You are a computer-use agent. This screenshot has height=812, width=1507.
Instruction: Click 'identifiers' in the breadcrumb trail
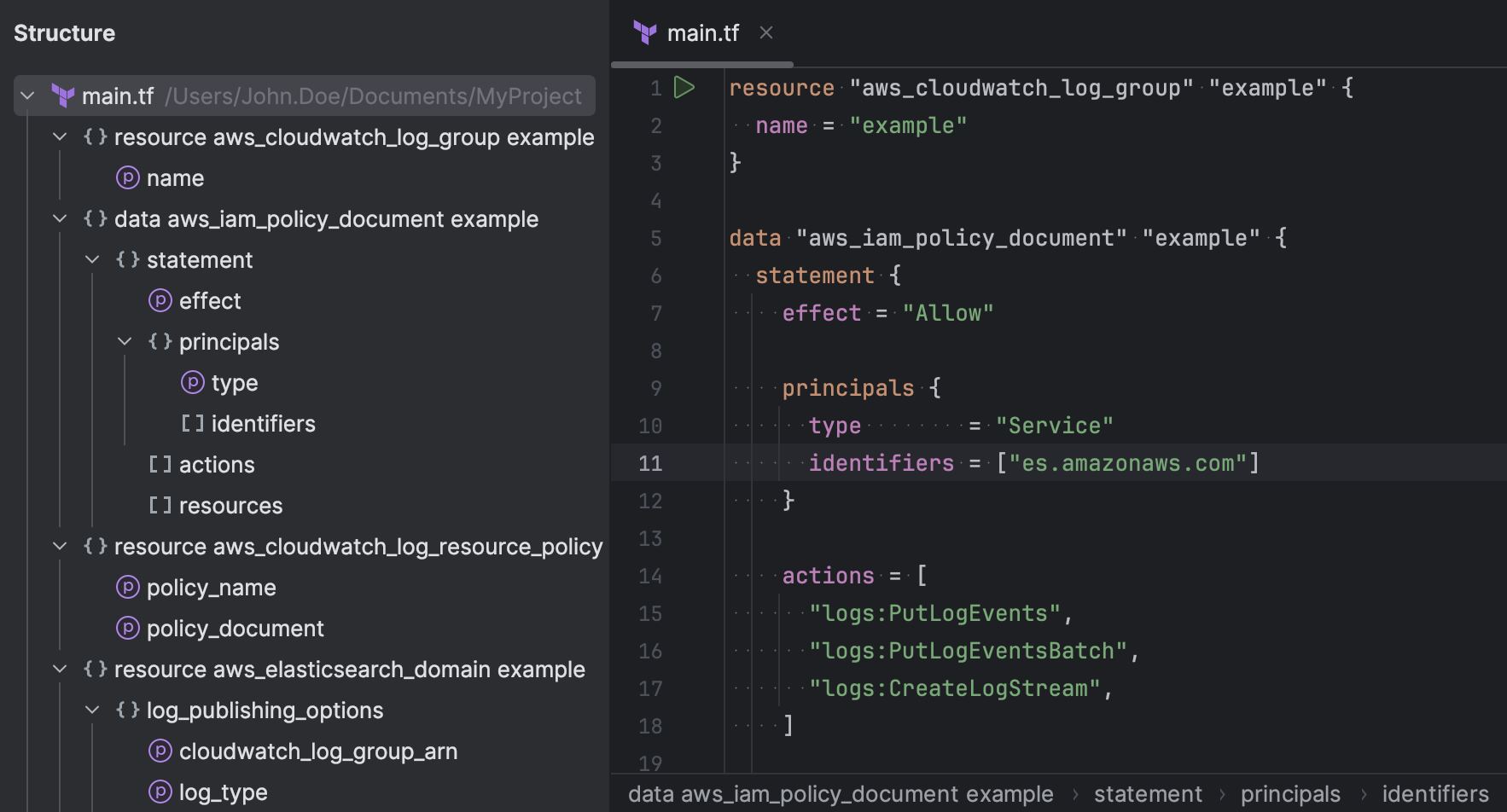click(x=1436, y=793)
